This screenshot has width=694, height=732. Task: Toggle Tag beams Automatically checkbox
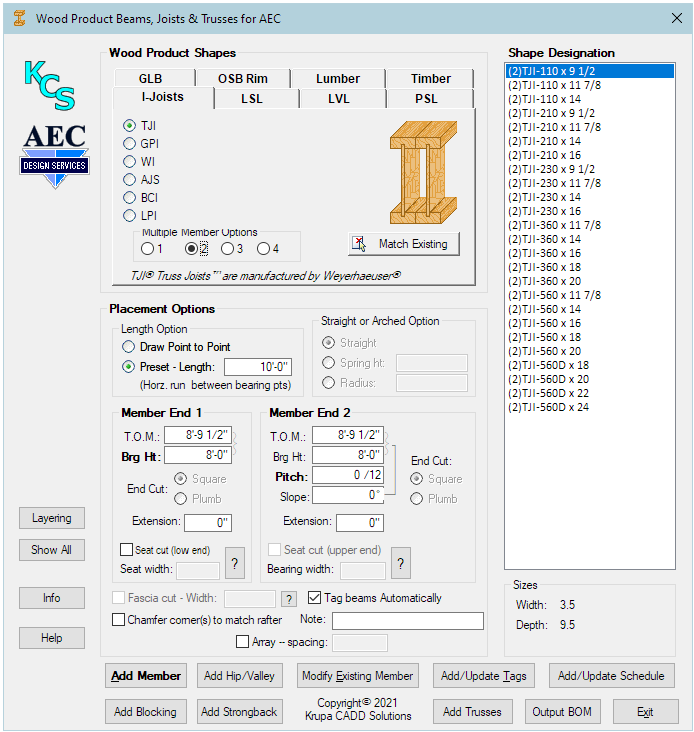coord(315,598)
